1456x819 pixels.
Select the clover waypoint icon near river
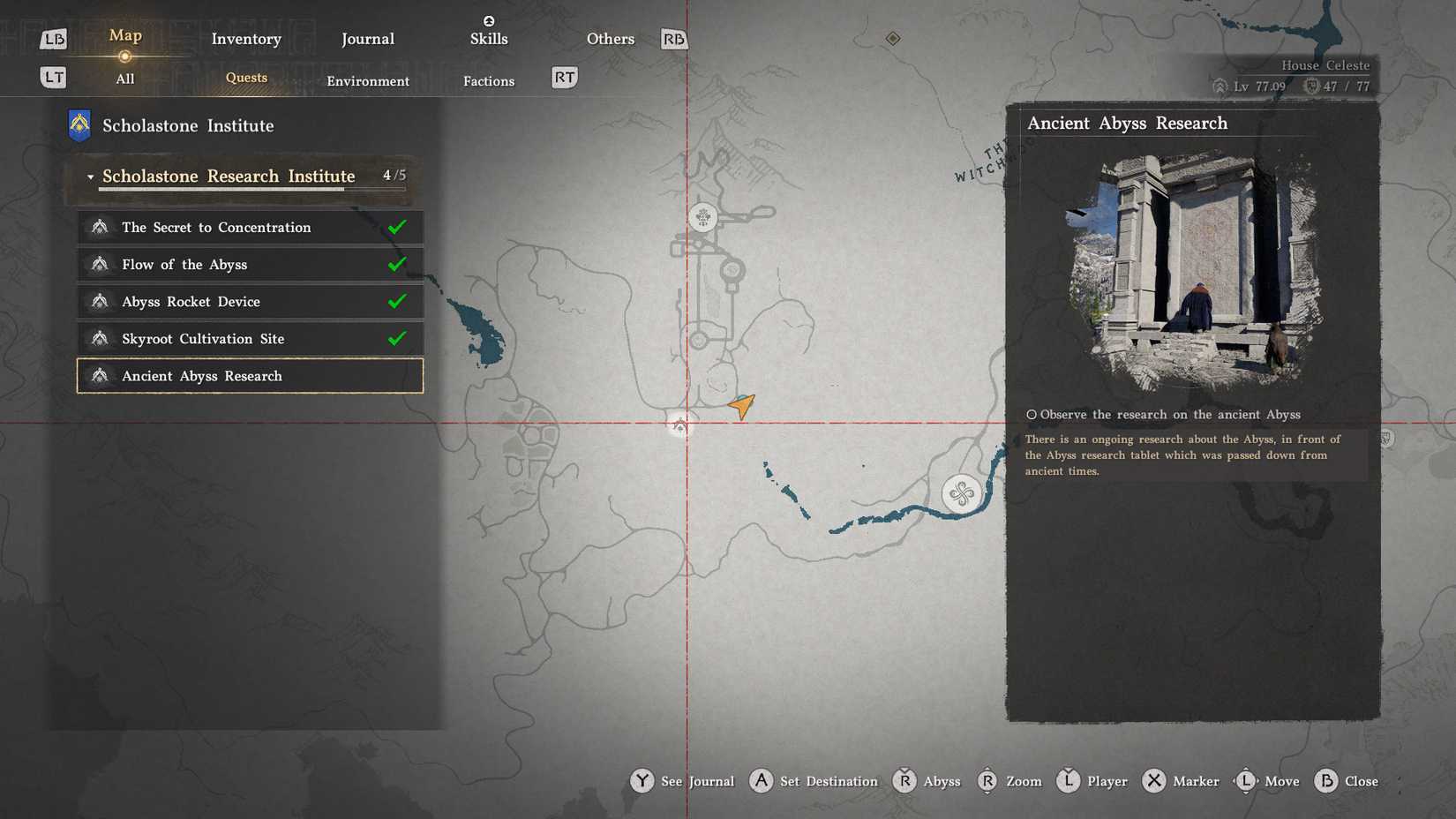[x=961, y=492]
